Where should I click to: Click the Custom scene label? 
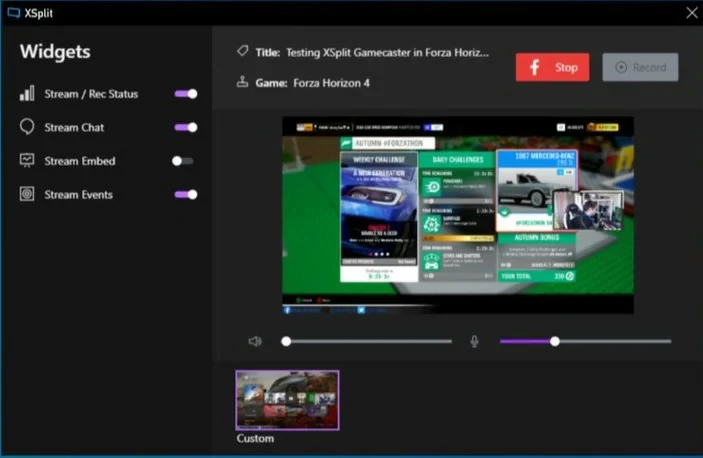(x=255, y=438)
